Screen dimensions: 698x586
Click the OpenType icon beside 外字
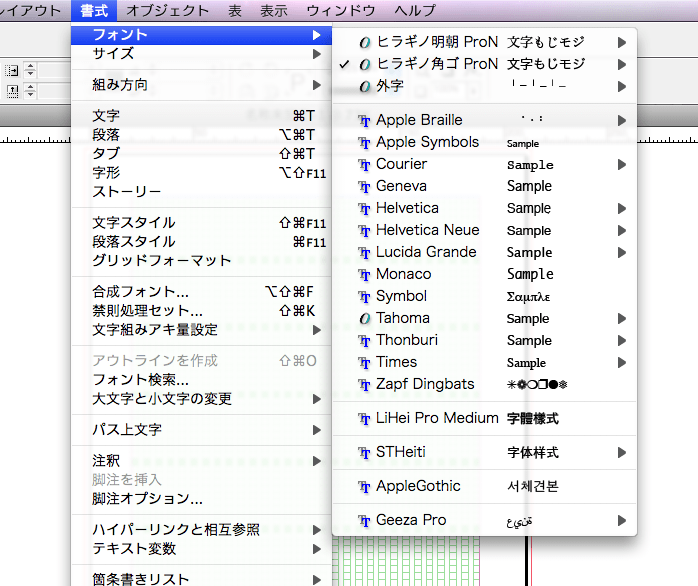(x=365, y=86)
